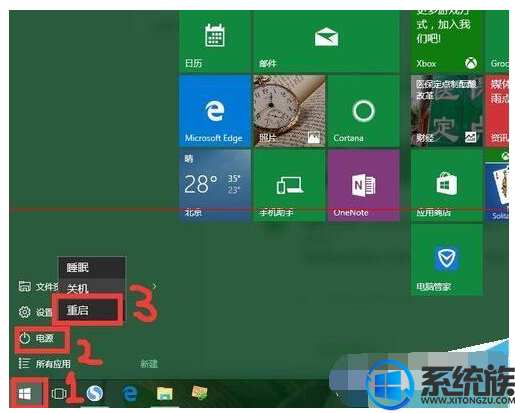515x413 pixels.
Task: Open the 电脑管家 security tile
Action: (447, 259)
